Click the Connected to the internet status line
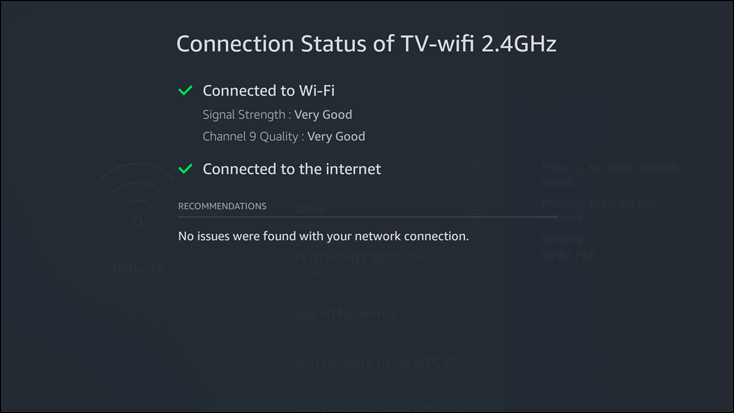The height and width of the screenshot is (413, 734). [291, 169]
